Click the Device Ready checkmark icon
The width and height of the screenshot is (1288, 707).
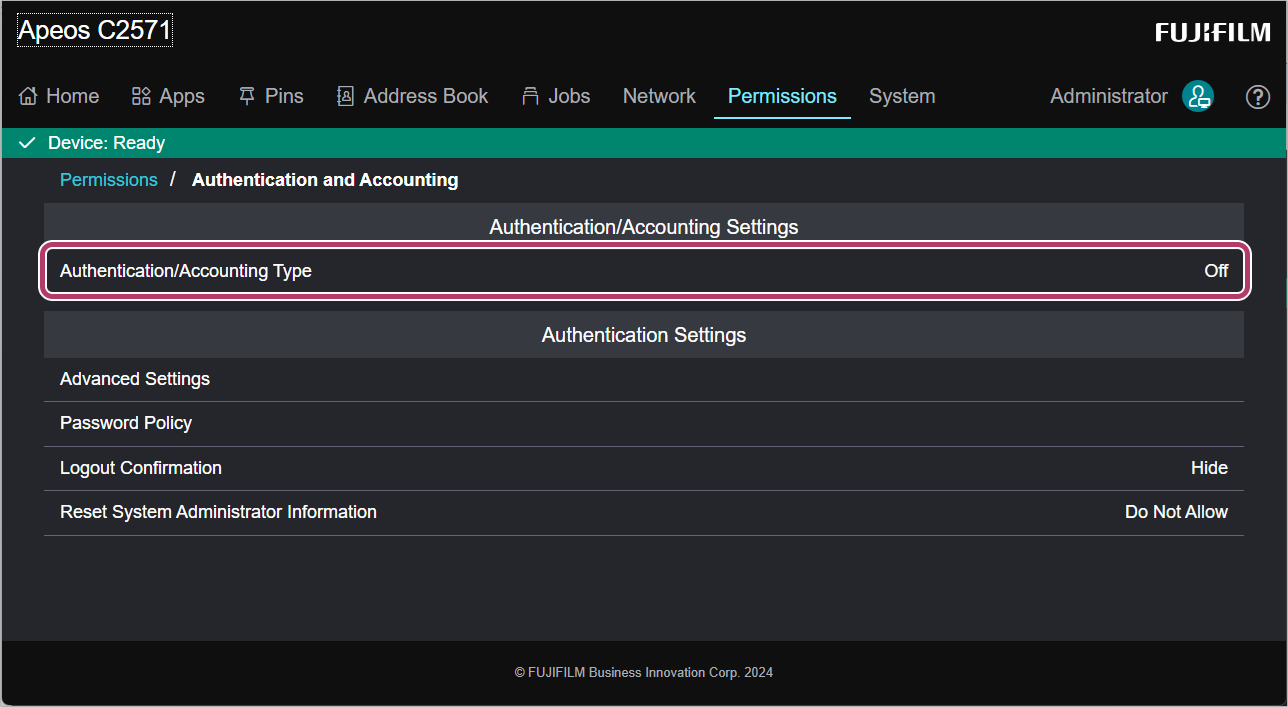[x=28, y=143]
